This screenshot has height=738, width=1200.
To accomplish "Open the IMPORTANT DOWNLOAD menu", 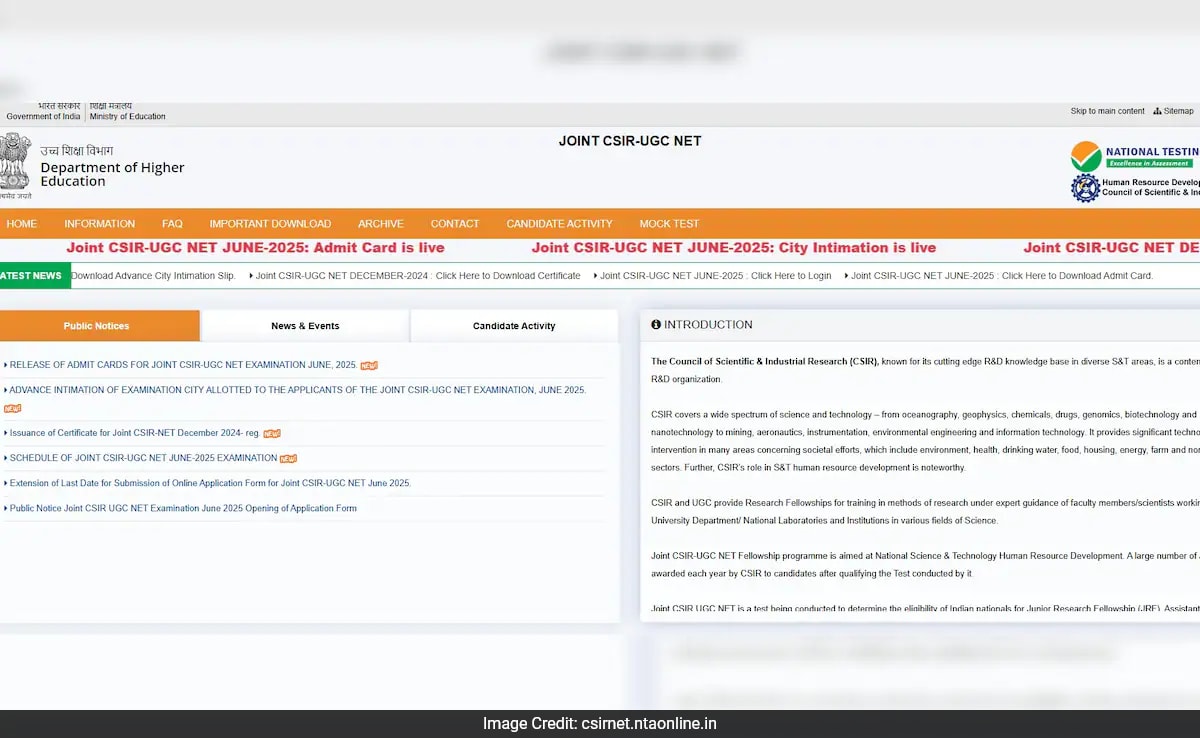I will point(270,224).
